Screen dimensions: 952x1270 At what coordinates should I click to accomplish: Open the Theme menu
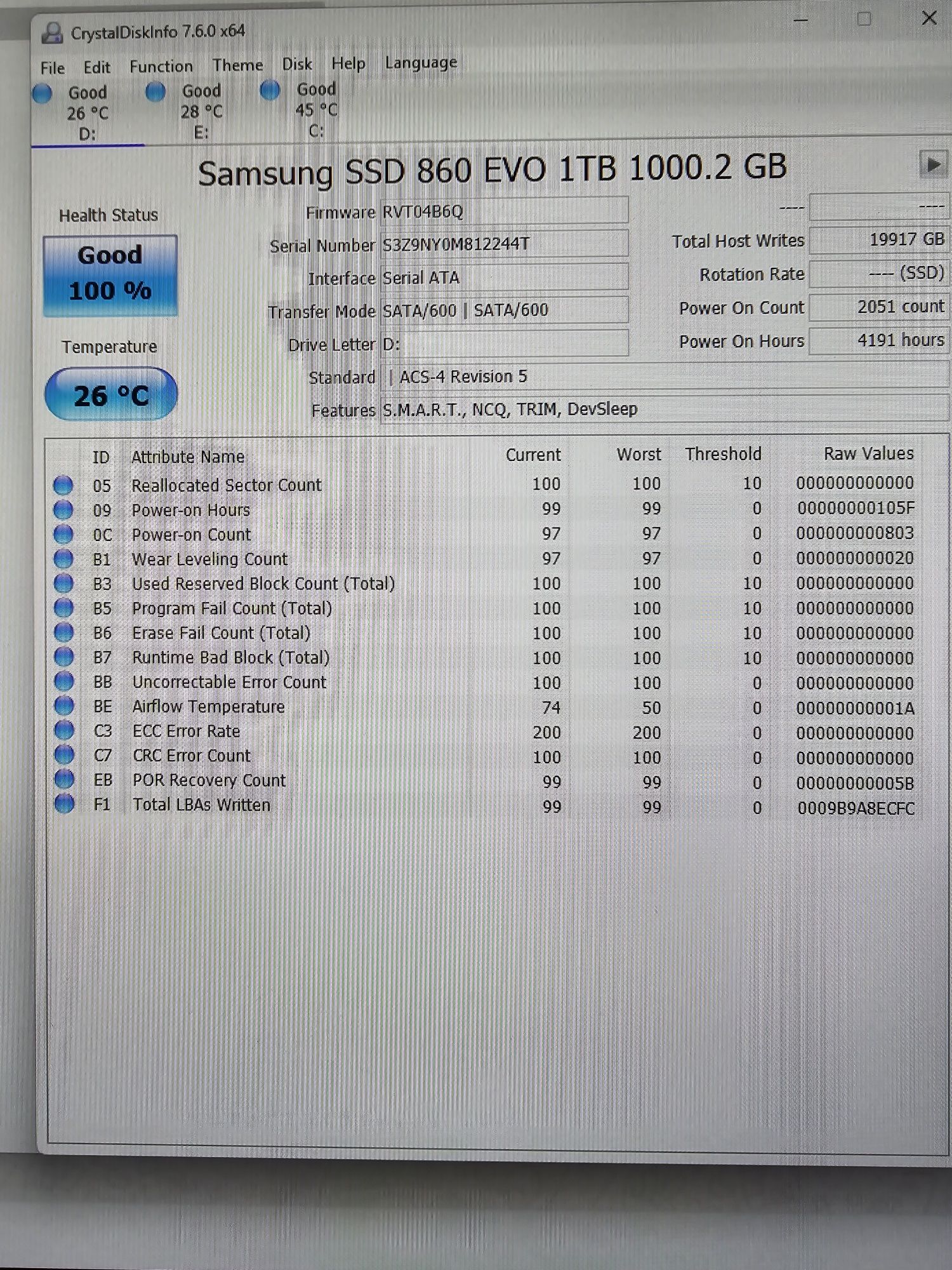pyautogui.click(x=238, y=65)
